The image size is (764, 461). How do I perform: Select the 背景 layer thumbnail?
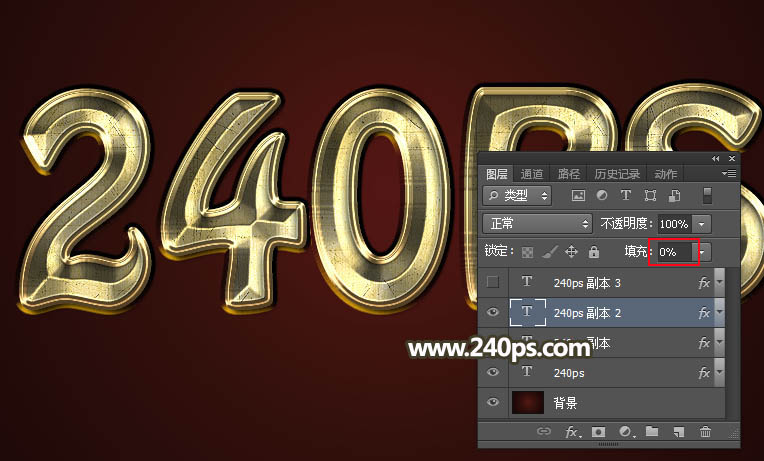[x=528, y=402]
